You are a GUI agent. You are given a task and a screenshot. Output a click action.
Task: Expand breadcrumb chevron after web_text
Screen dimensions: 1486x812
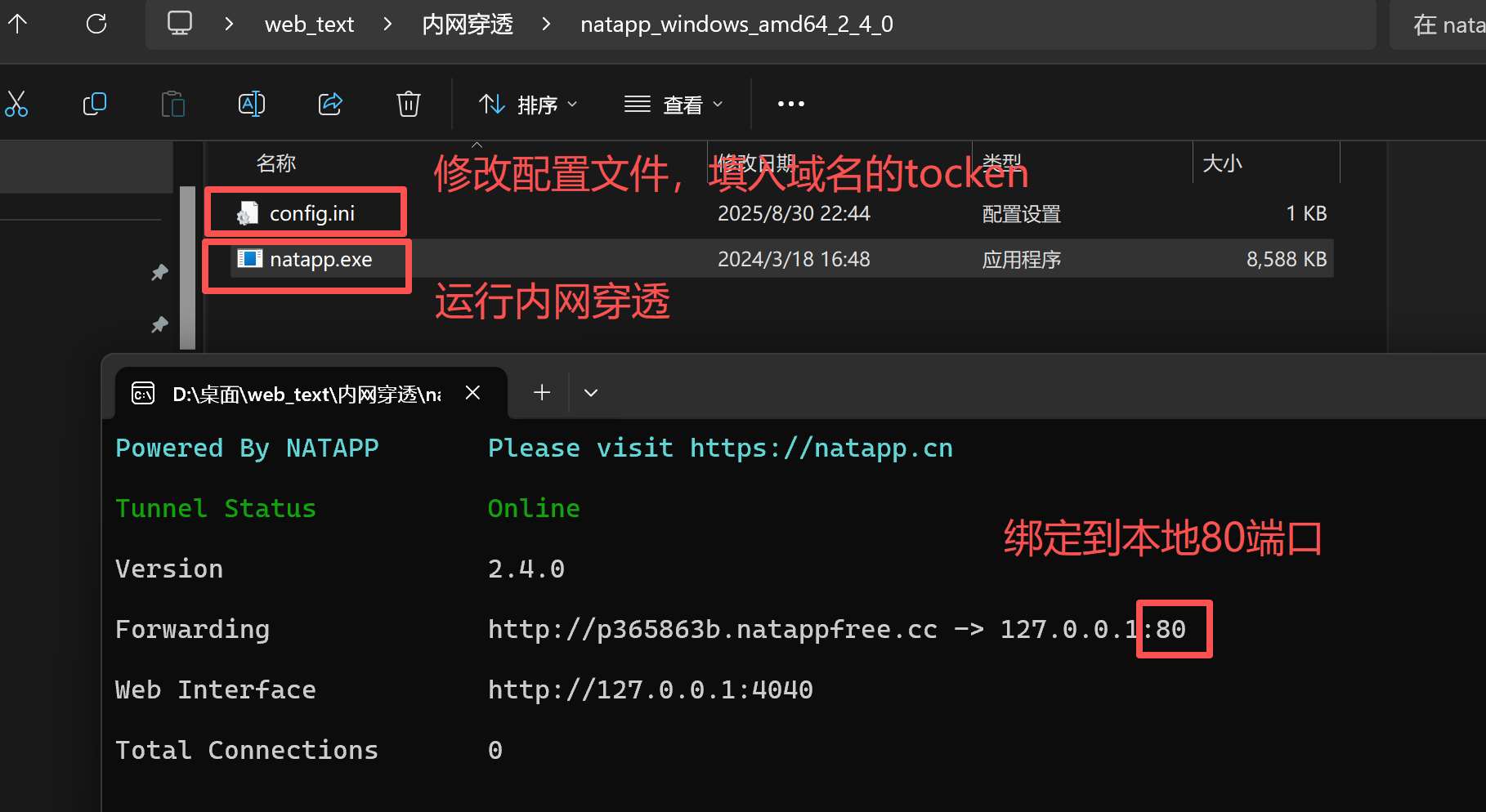tap(387, 25)
